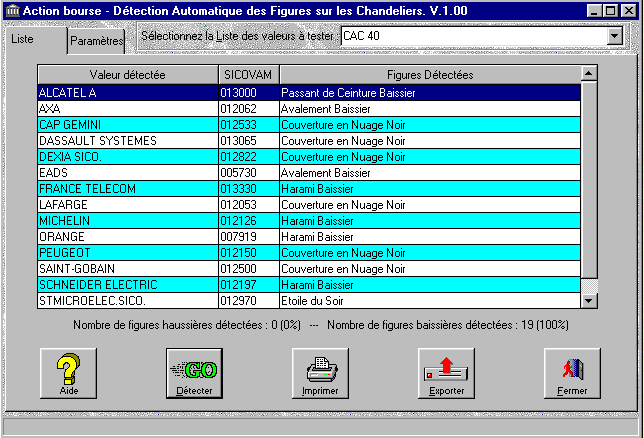Export results with the Exporter button
Image resolution: width=644 pixels, height=438 pixels.
[x=446, y=373]
